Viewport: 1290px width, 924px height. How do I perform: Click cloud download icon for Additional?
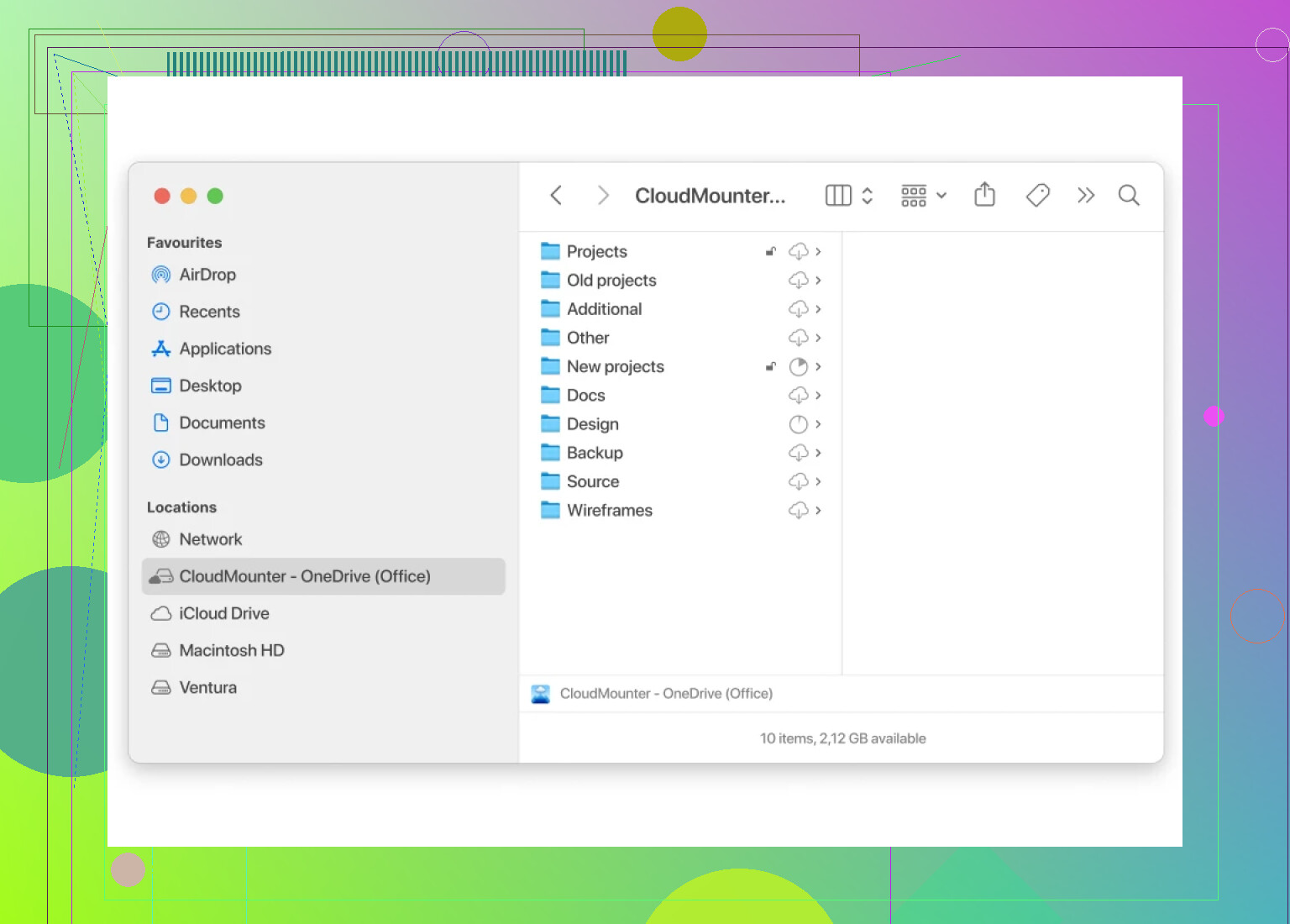(x=798, y=309)
